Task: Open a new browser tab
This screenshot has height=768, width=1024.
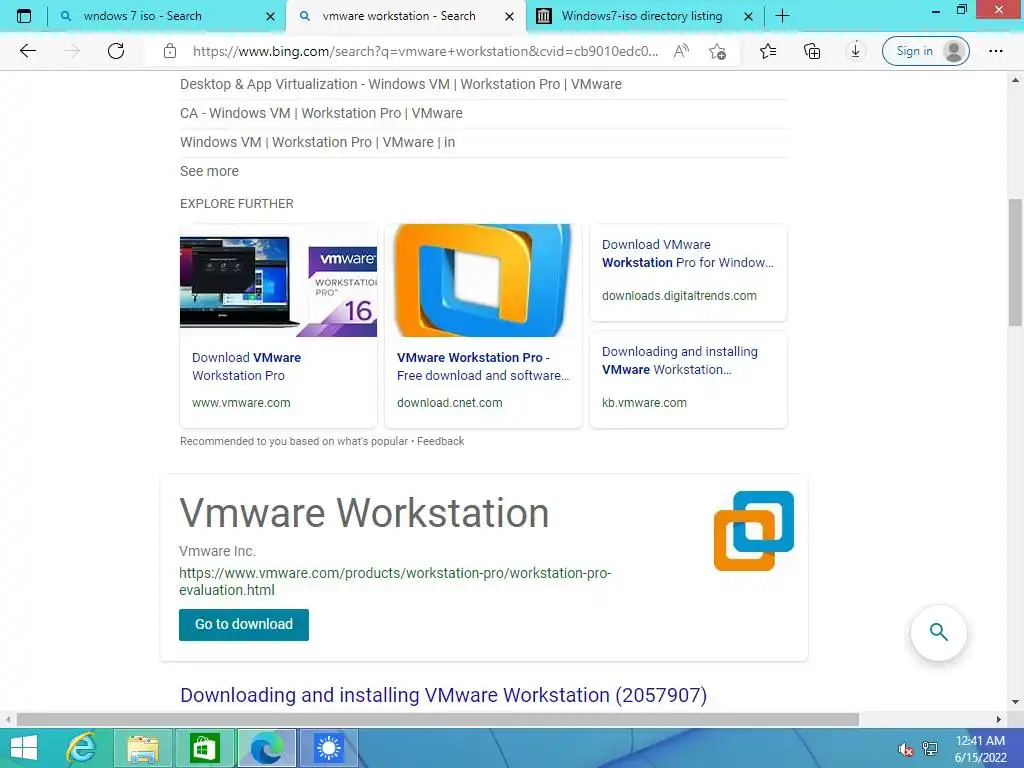Action: point(782,16)
